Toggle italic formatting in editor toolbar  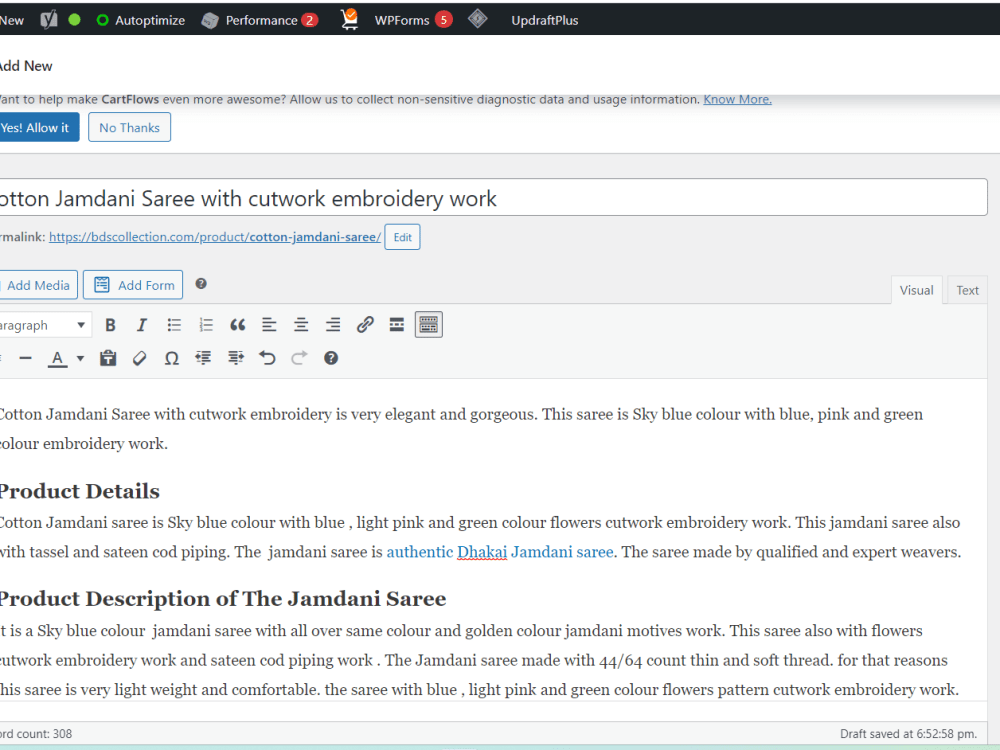(x=142, y=325)
